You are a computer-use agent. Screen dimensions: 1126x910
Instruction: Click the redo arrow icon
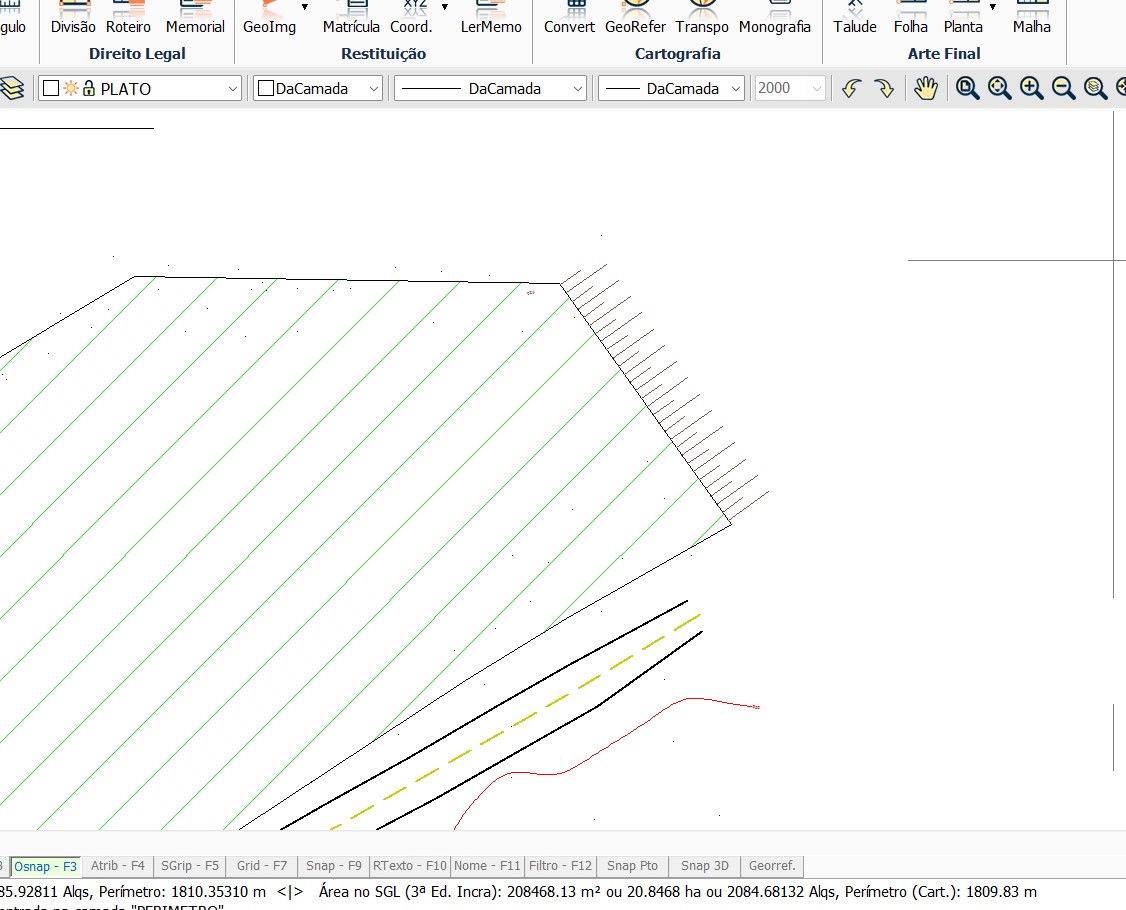[884, 89]
